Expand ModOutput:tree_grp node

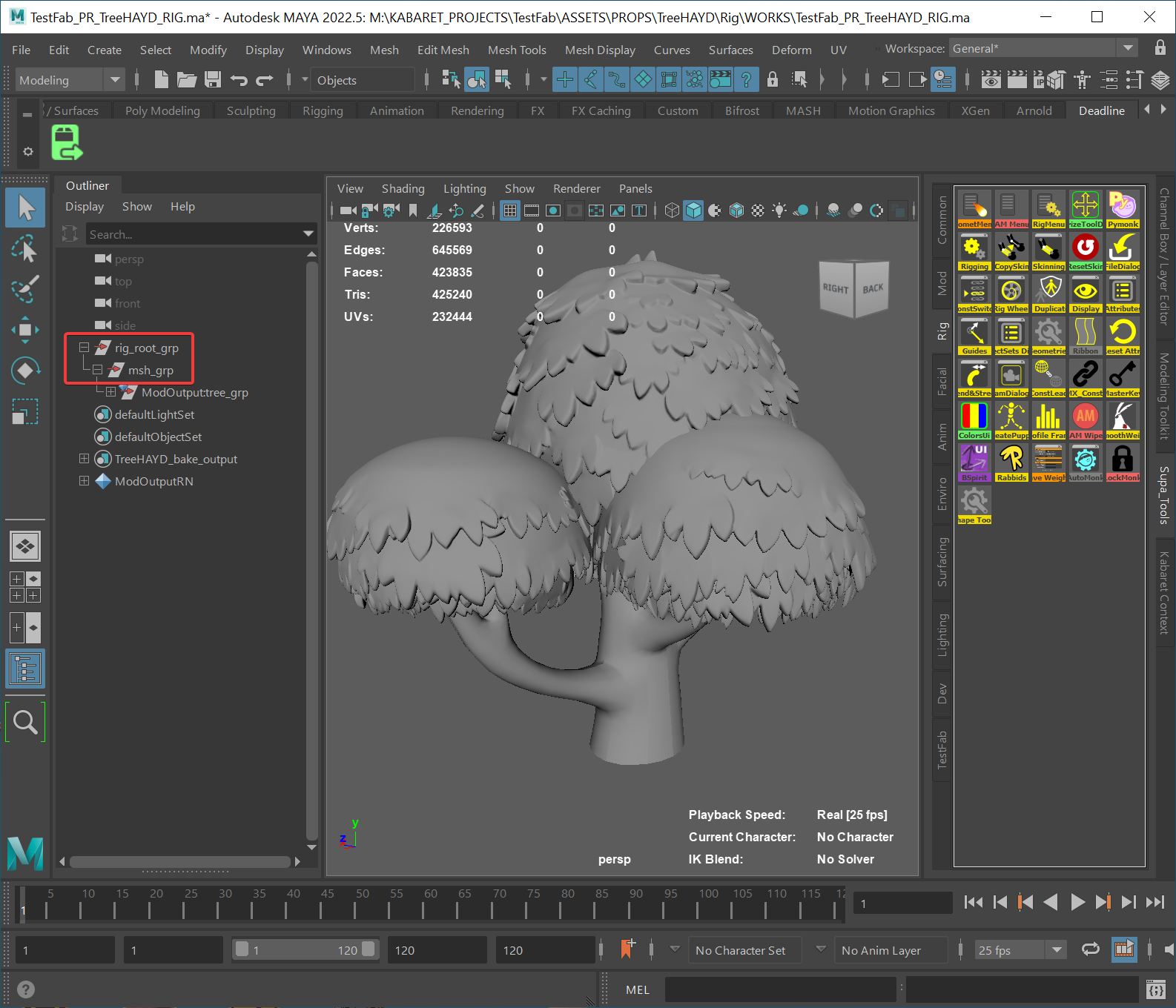click(111, 391)
